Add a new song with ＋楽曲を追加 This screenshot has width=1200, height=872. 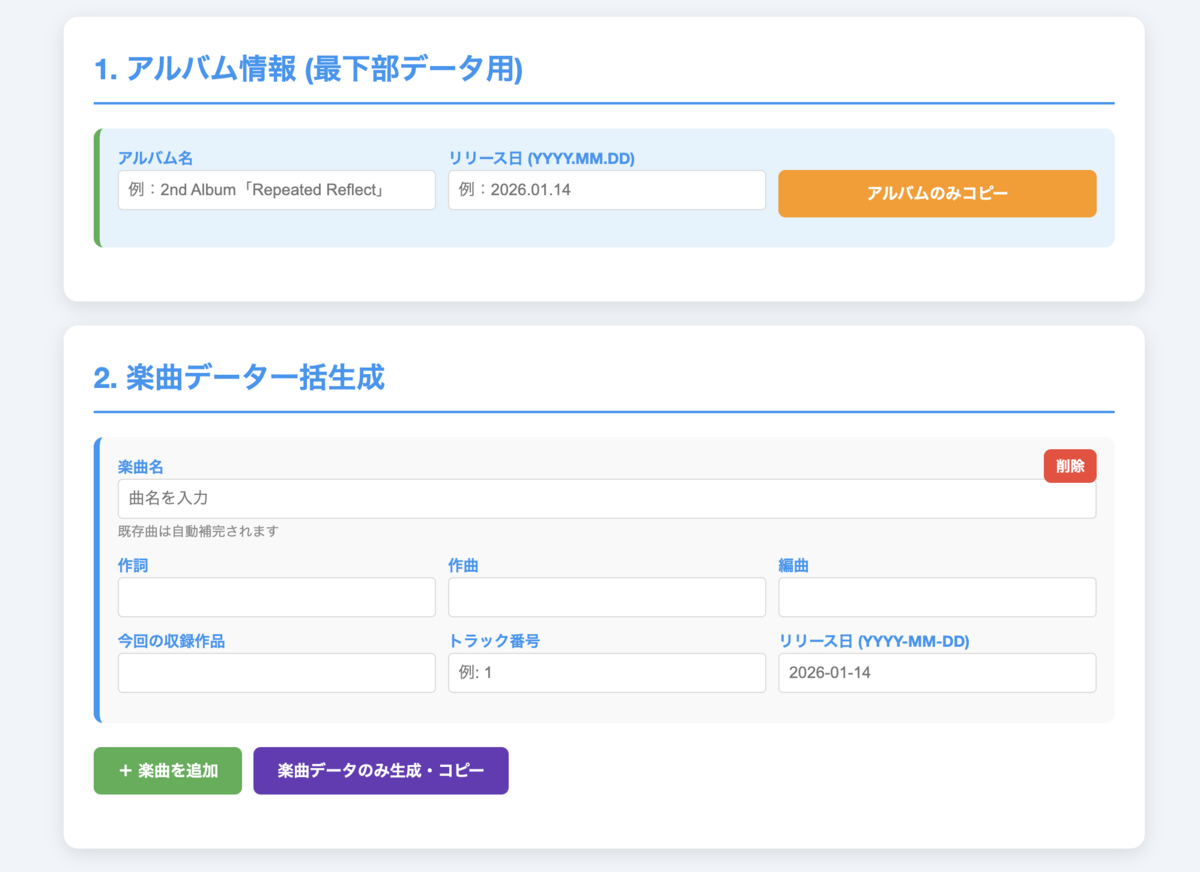(168, 771)
